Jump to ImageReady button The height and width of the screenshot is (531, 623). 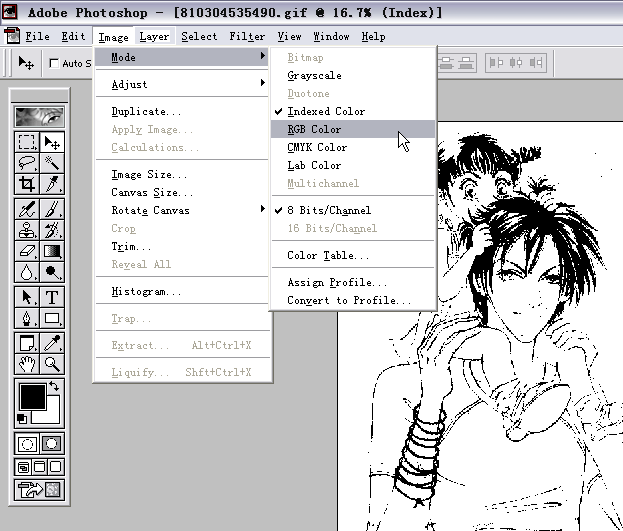pyautogui.click(x=39, y=490)
